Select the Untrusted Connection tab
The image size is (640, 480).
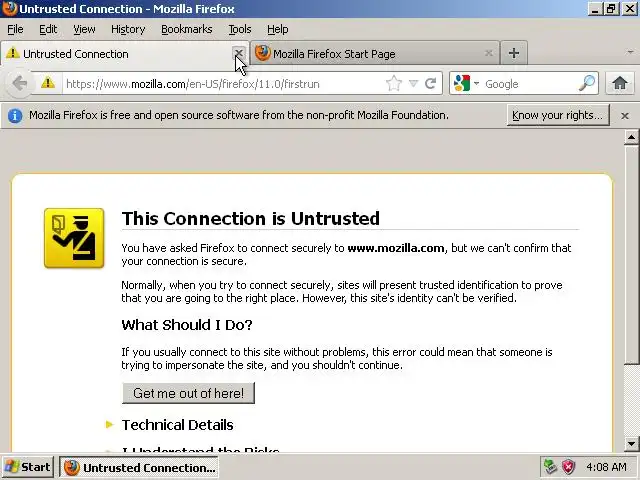[124, 53]
